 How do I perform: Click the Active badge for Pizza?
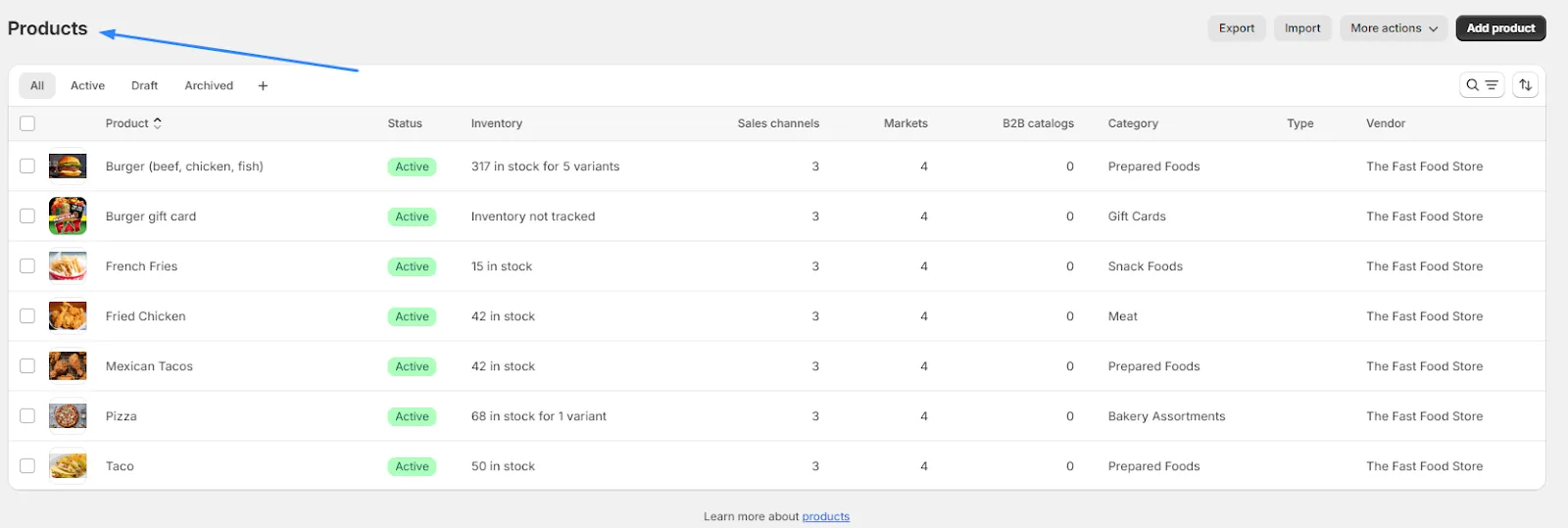[x=412, y=416]
